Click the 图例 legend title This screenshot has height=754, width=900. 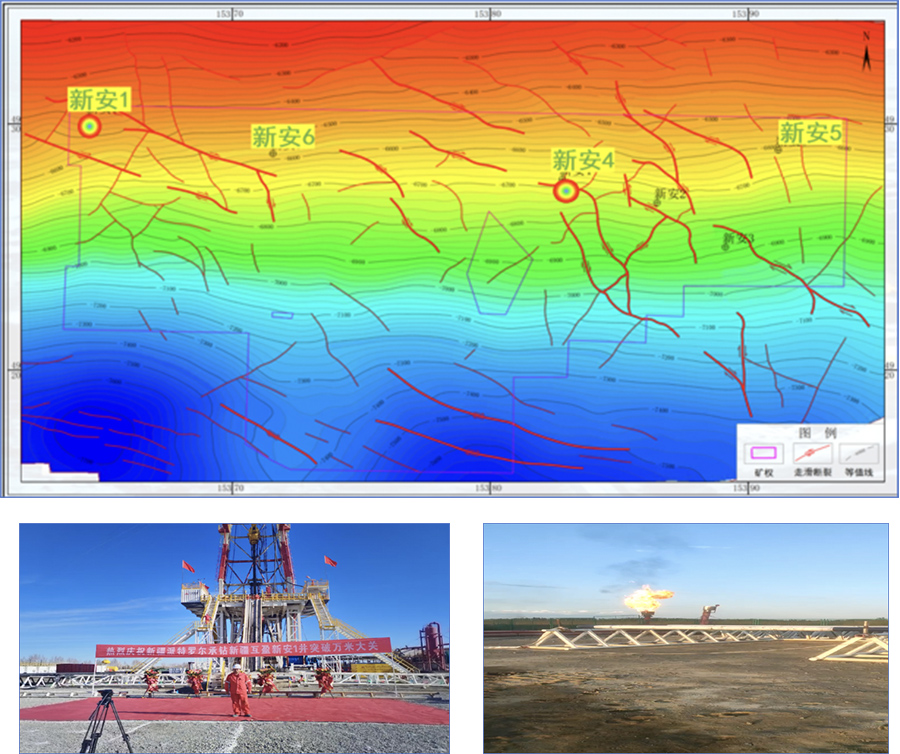pos(817,433)
